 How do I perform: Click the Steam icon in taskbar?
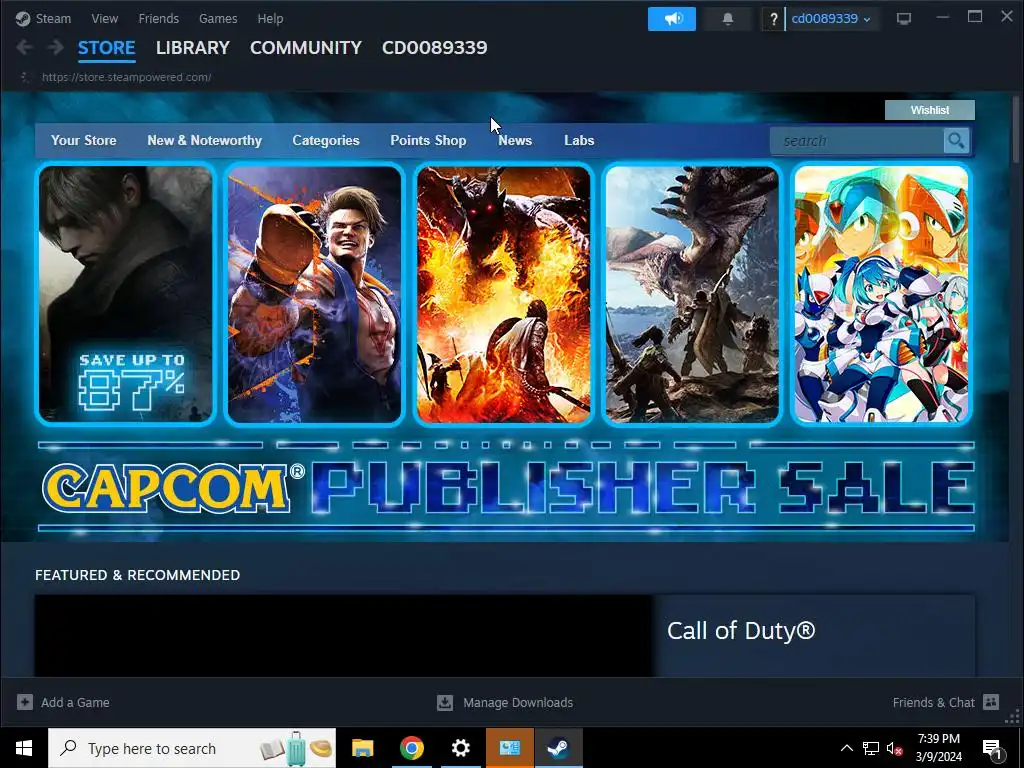coord(558,748)
